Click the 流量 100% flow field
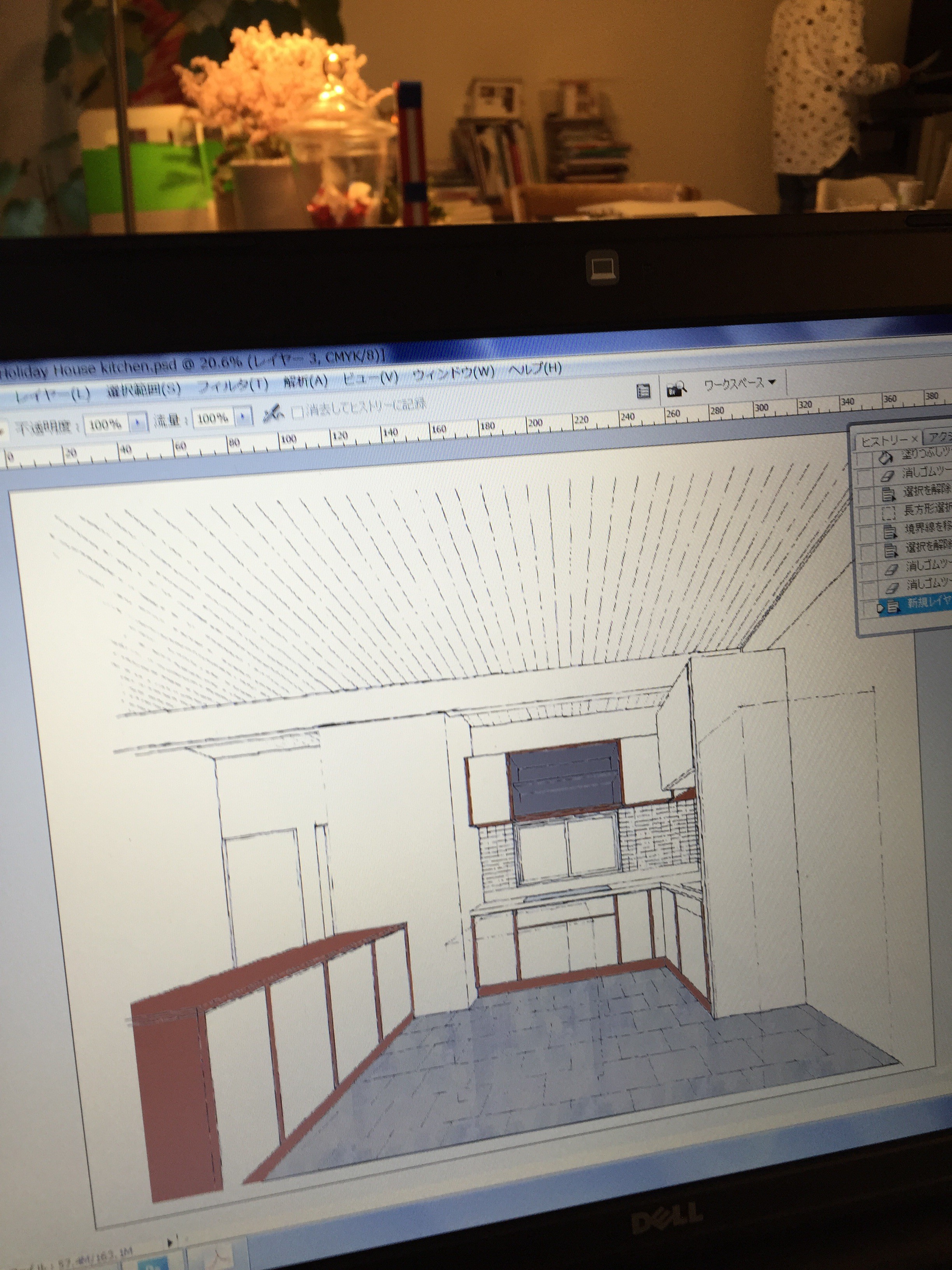 pyautogui.click(x=213, y=418)
